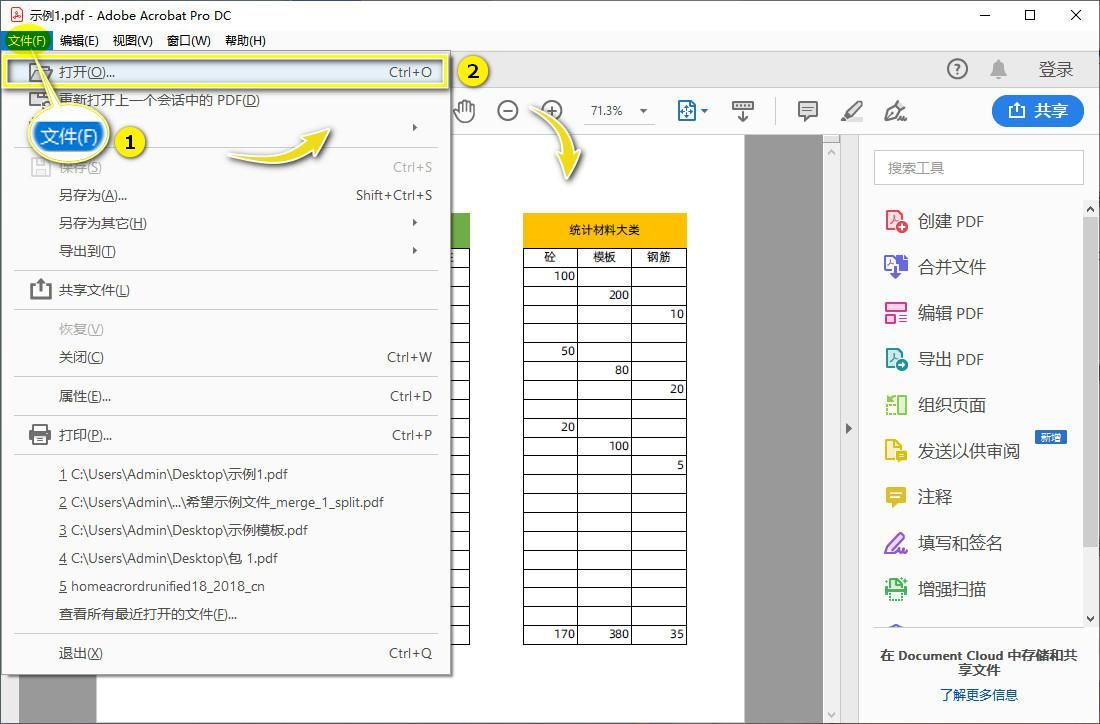
Task: Open the Help question mark icon
Action: (957, 69)
